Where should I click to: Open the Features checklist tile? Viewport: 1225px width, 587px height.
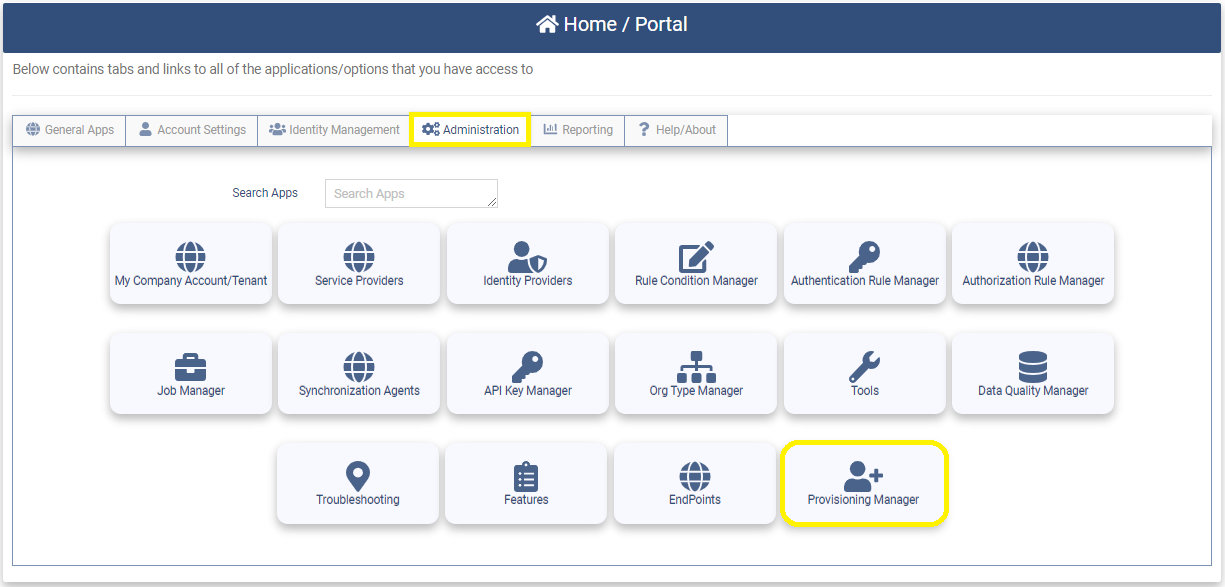[x=526, y=484]
